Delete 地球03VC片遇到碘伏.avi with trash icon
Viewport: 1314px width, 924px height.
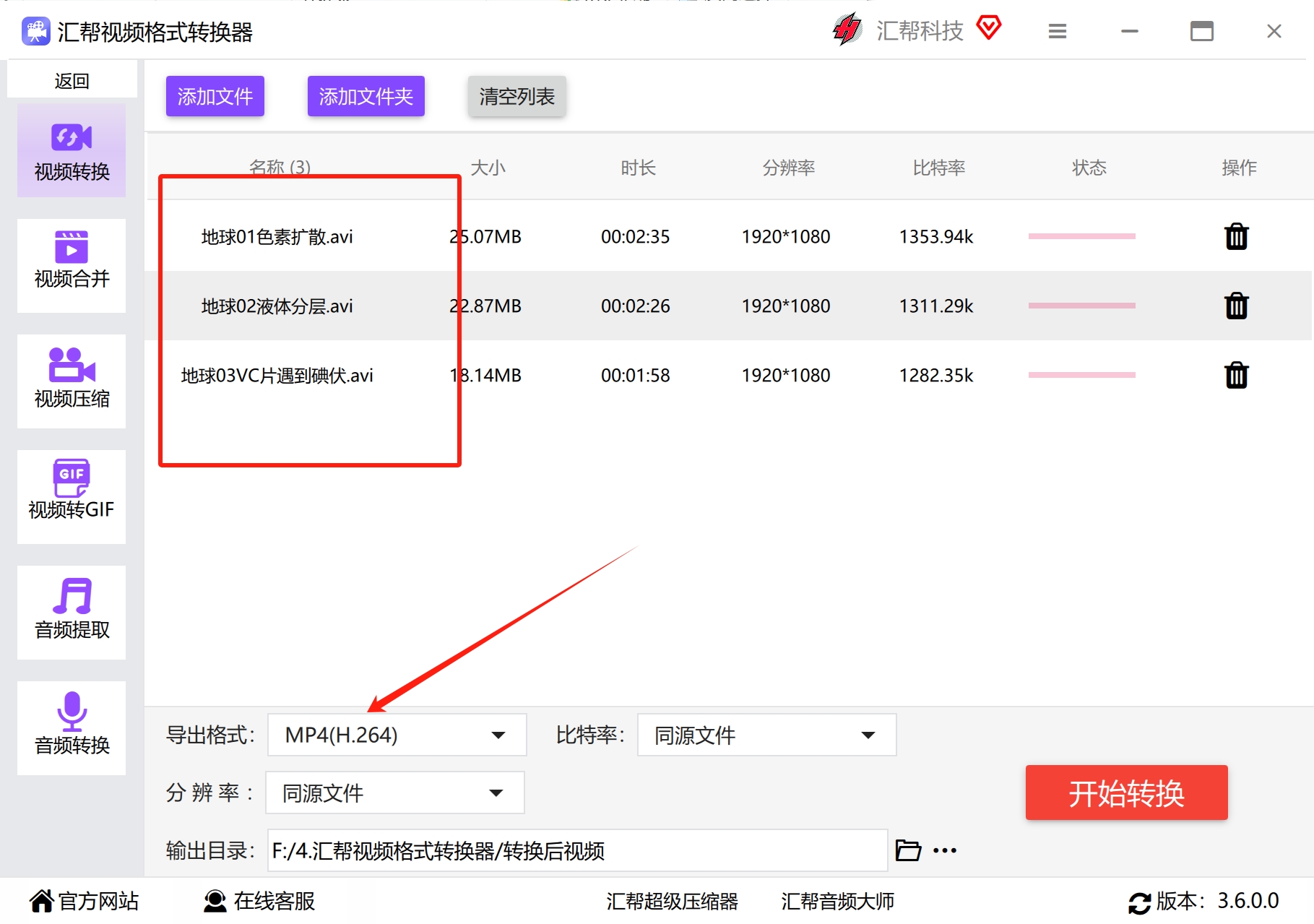(x=1236, y=375)
